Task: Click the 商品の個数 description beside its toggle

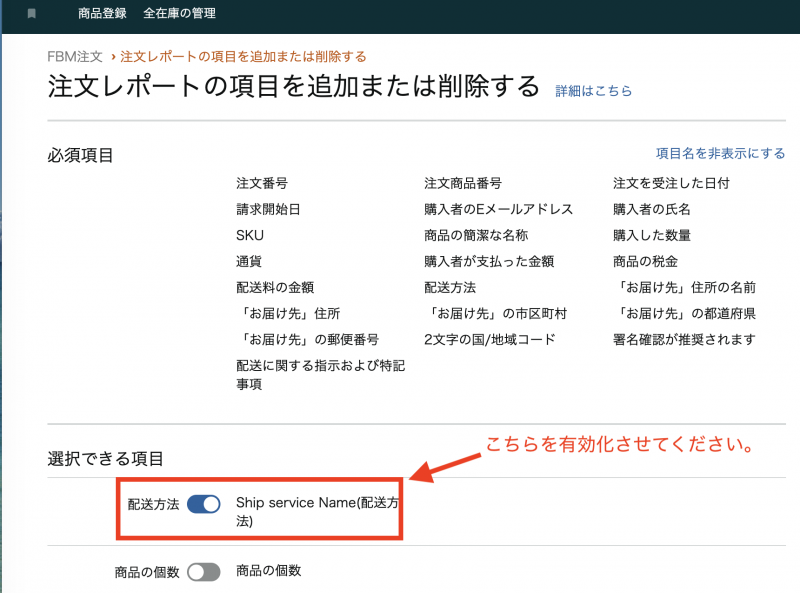Action: click(268, 571)
